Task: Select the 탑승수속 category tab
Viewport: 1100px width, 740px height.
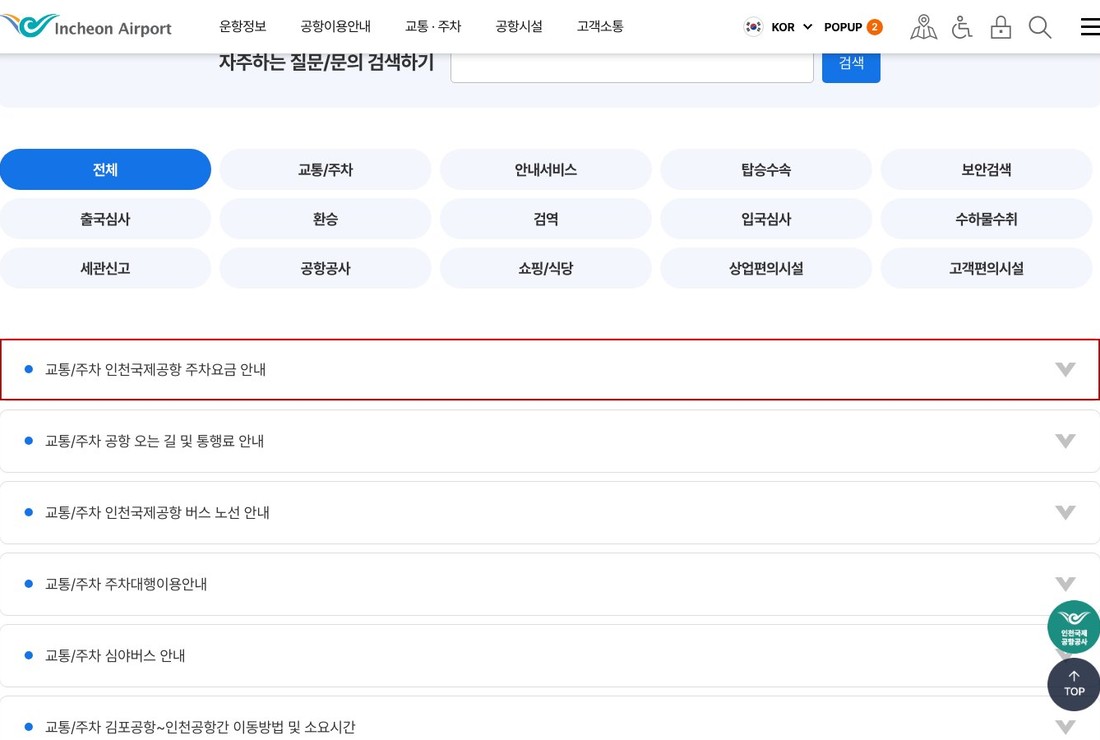Action: (x=766, y=169)
